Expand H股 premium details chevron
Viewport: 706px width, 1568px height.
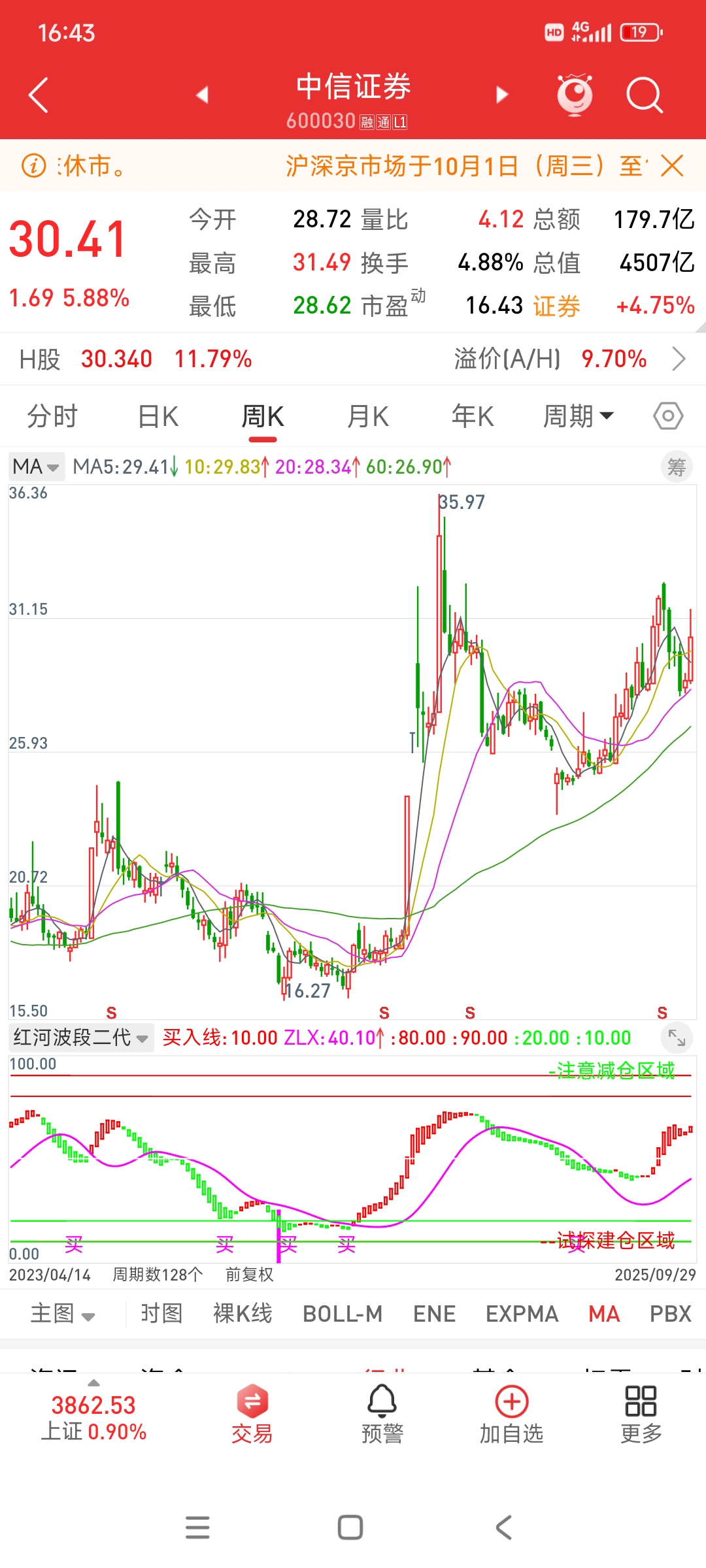click(679, 359)
